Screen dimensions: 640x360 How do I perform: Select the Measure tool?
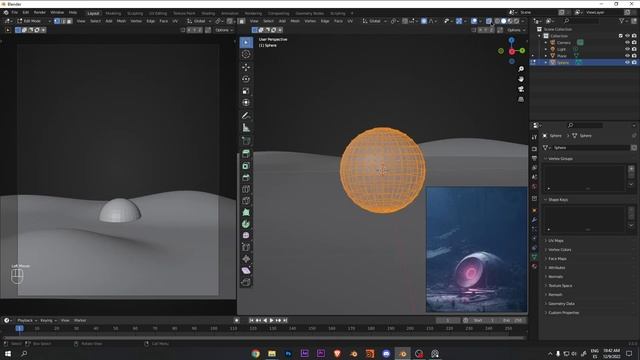click(246, 128)
